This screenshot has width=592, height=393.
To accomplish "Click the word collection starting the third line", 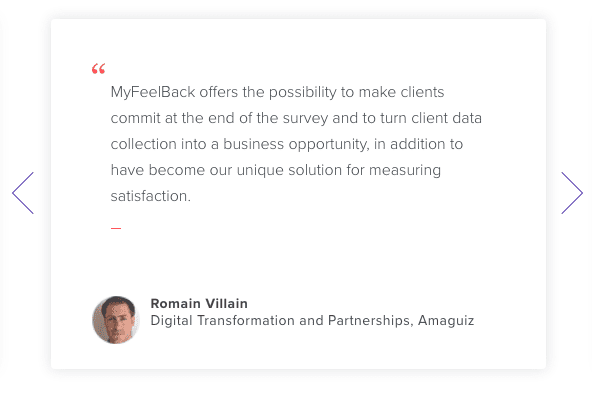I will 143,144.
